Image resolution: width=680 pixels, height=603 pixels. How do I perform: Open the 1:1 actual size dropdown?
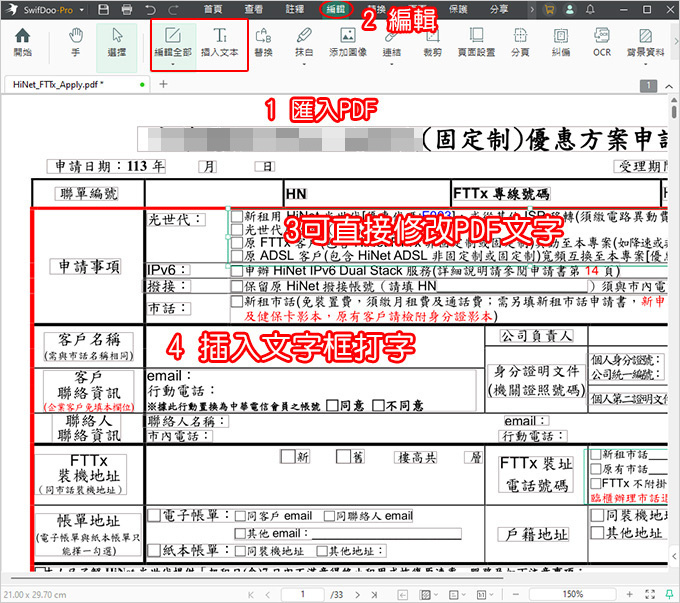[484, 594]
